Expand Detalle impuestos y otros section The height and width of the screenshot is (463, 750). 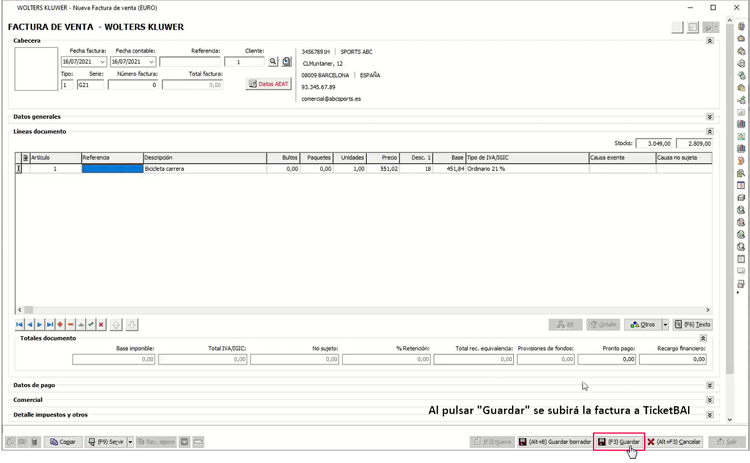pyautogui.click(x=710, y=415)
